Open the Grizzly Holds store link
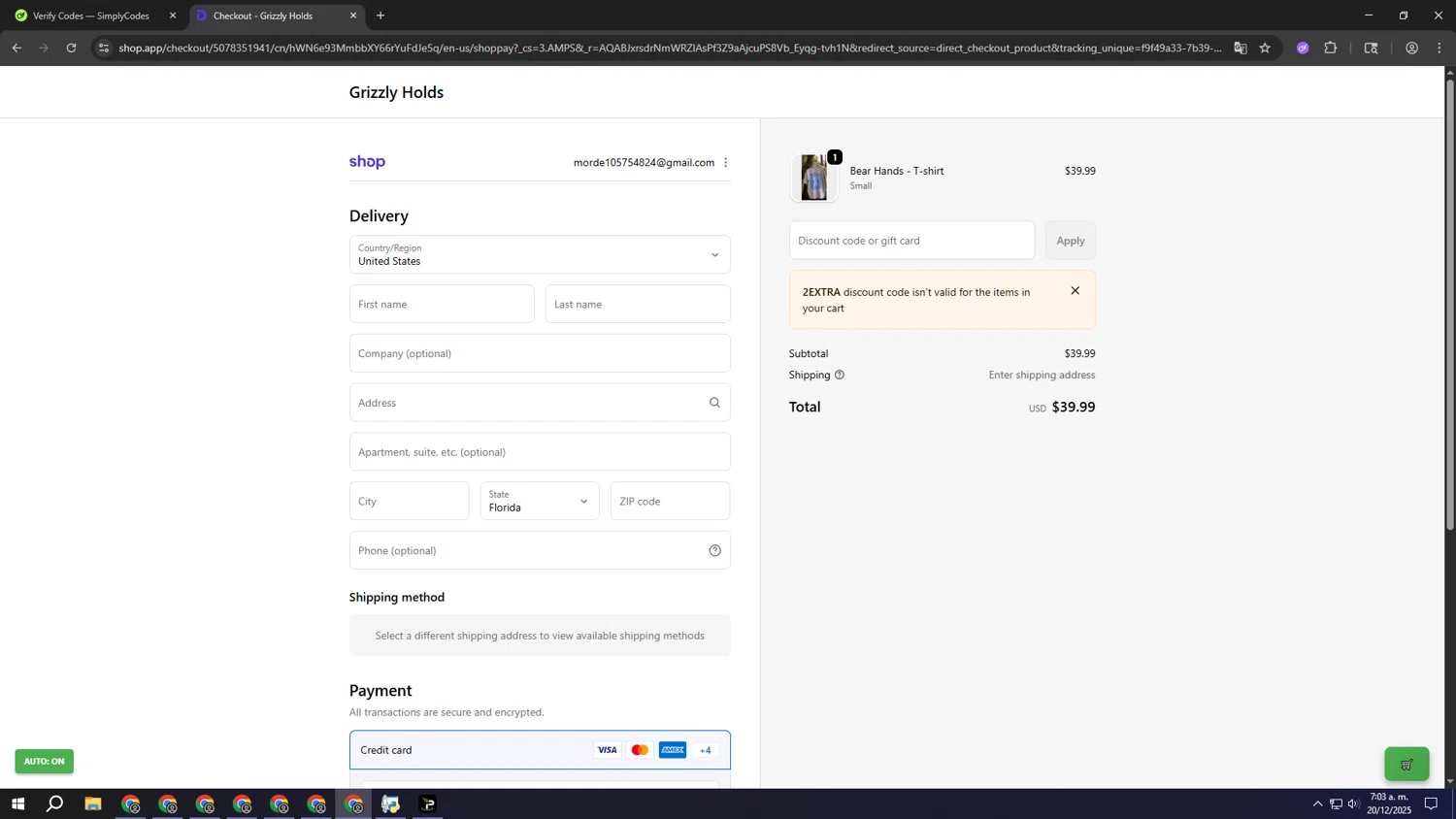Screen dimensions: 1456x819 click(396, 92)
